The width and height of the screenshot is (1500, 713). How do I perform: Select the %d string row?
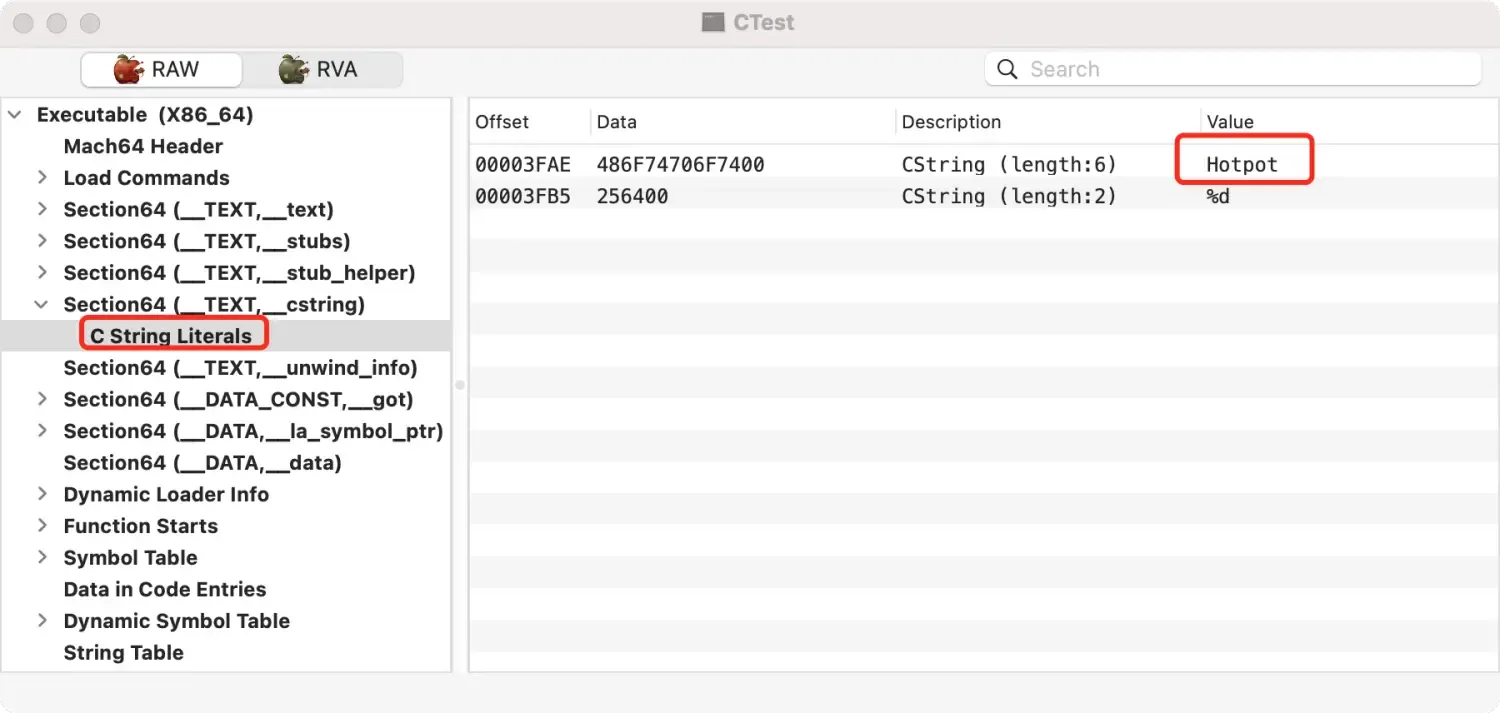(x=800, y=197)
